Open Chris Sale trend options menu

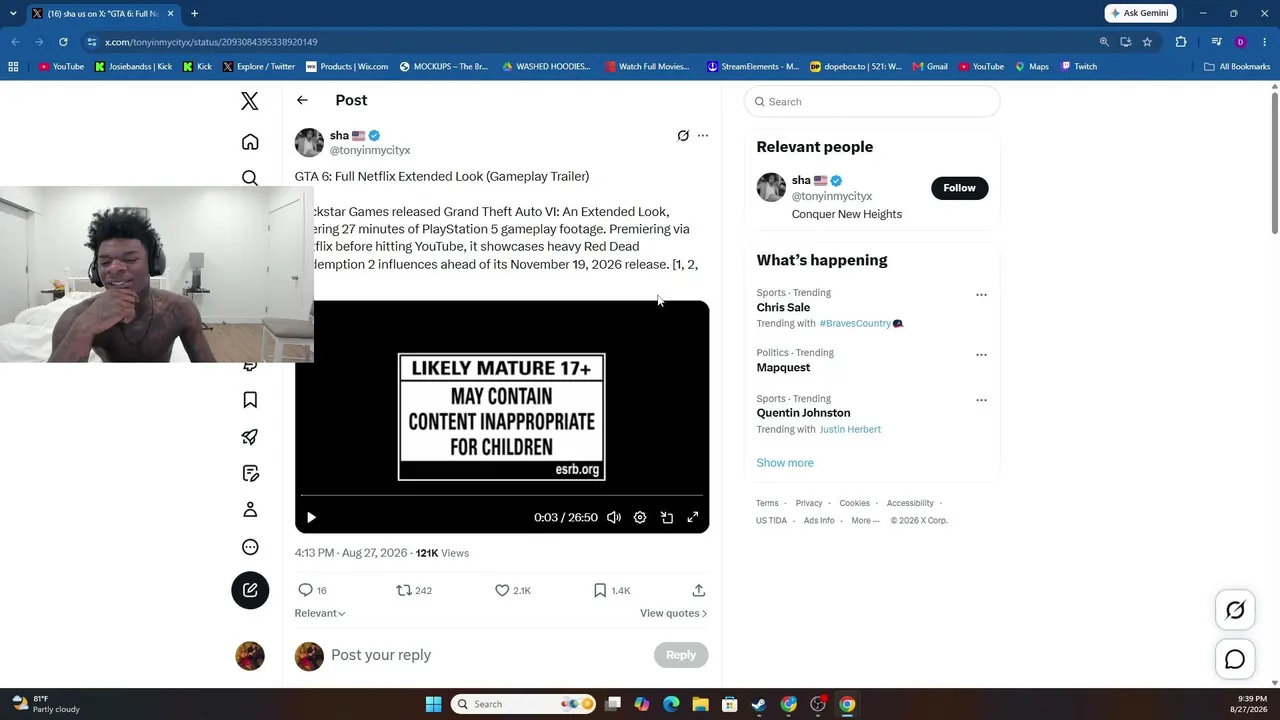coord(981,295)
